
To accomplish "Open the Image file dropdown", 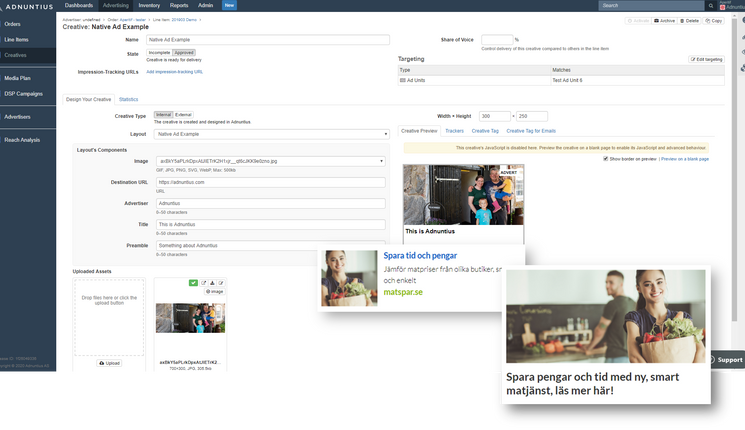I will point(270,161).
